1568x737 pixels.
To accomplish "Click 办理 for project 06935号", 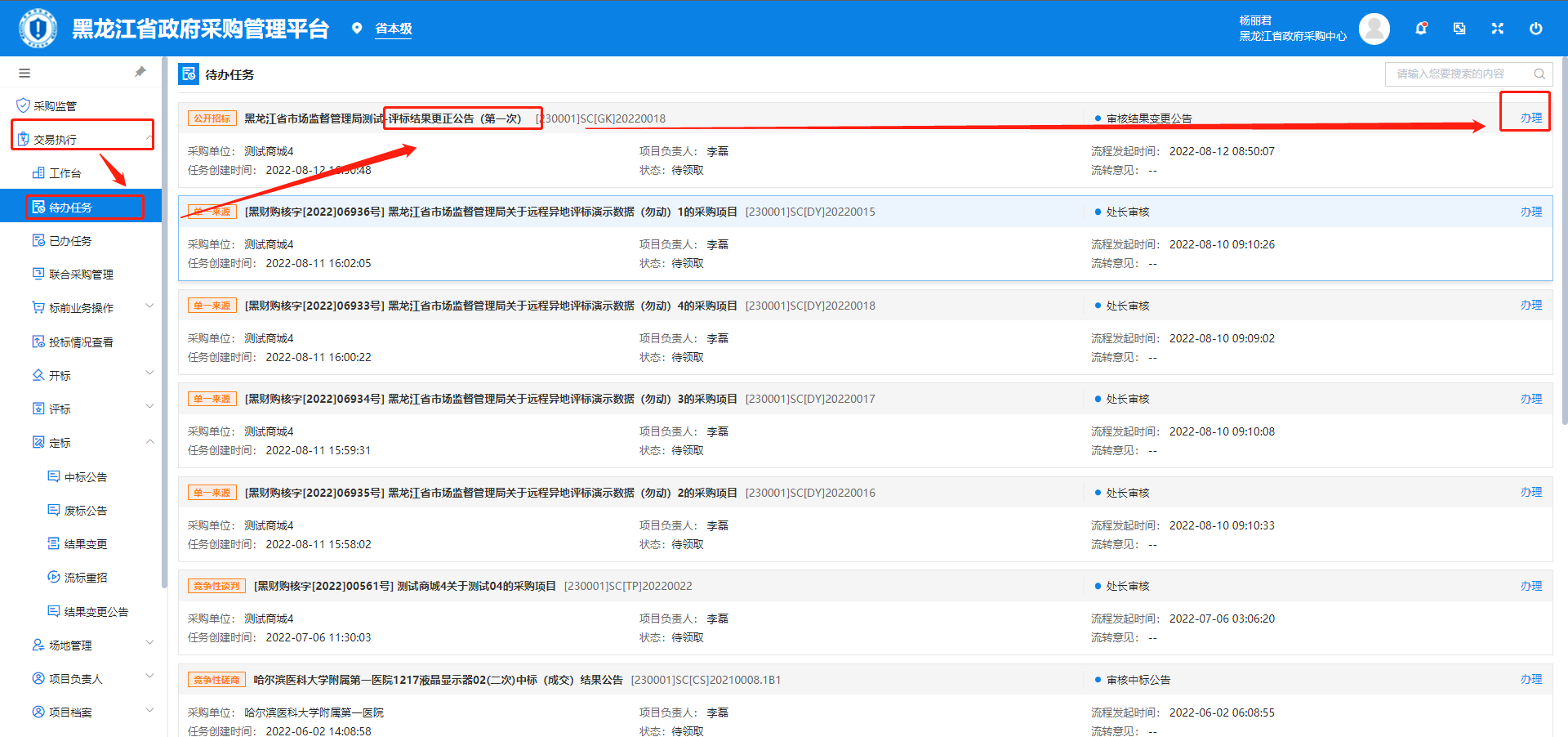I will (x=1531, y=492).
